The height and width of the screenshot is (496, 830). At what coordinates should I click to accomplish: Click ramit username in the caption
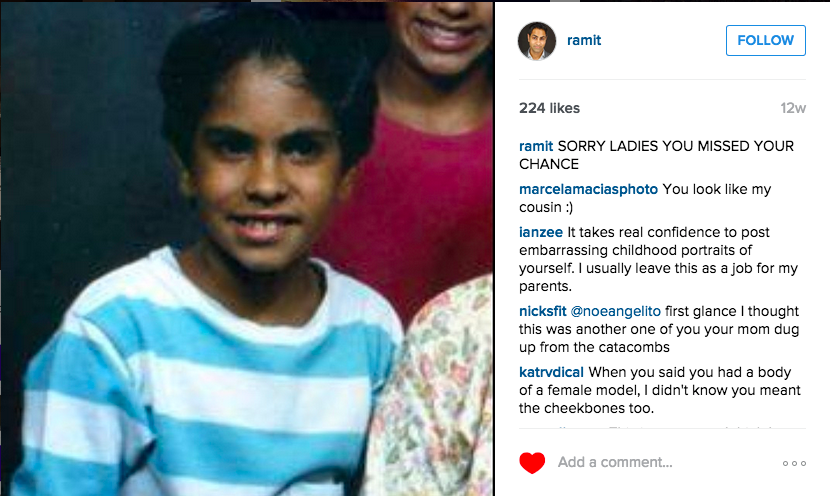click(x=536, y=146)
